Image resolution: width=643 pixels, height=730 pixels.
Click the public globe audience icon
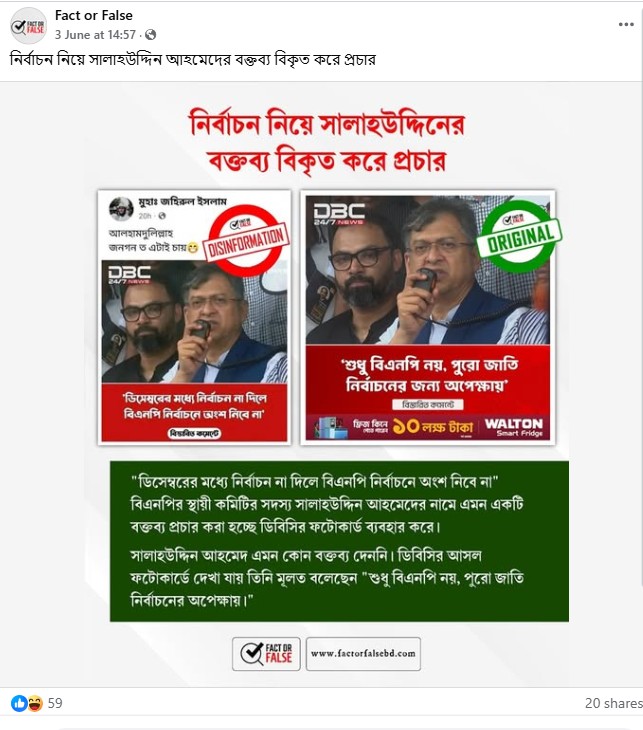point(150,35)
